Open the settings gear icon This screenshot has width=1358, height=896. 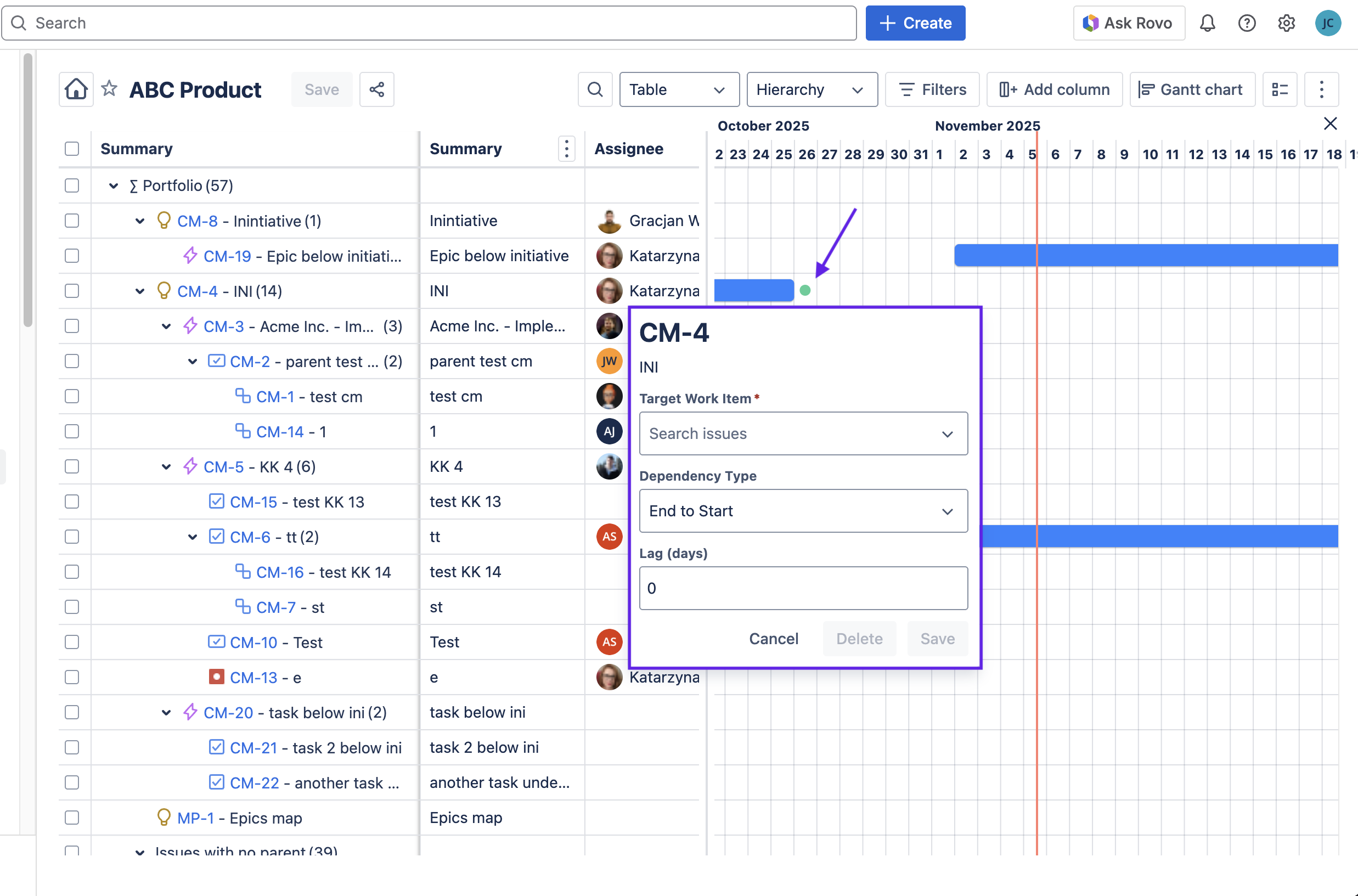point(1287,23)
